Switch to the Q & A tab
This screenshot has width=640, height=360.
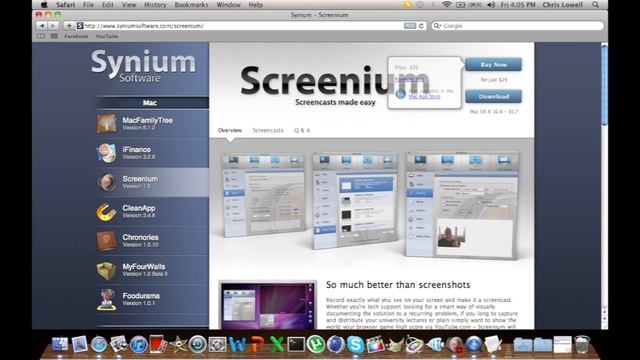(302, 130)
